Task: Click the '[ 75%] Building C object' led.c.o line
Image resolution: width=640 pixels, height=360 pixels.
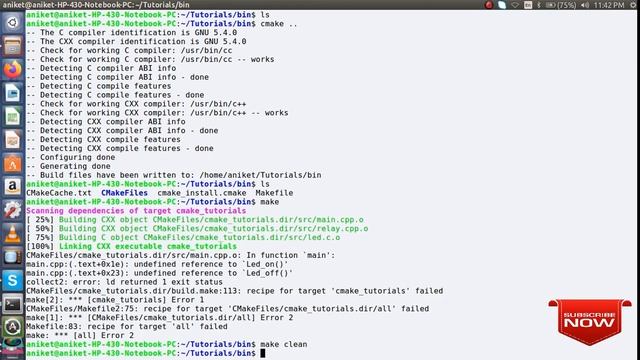Action: (x=183, y=238)
